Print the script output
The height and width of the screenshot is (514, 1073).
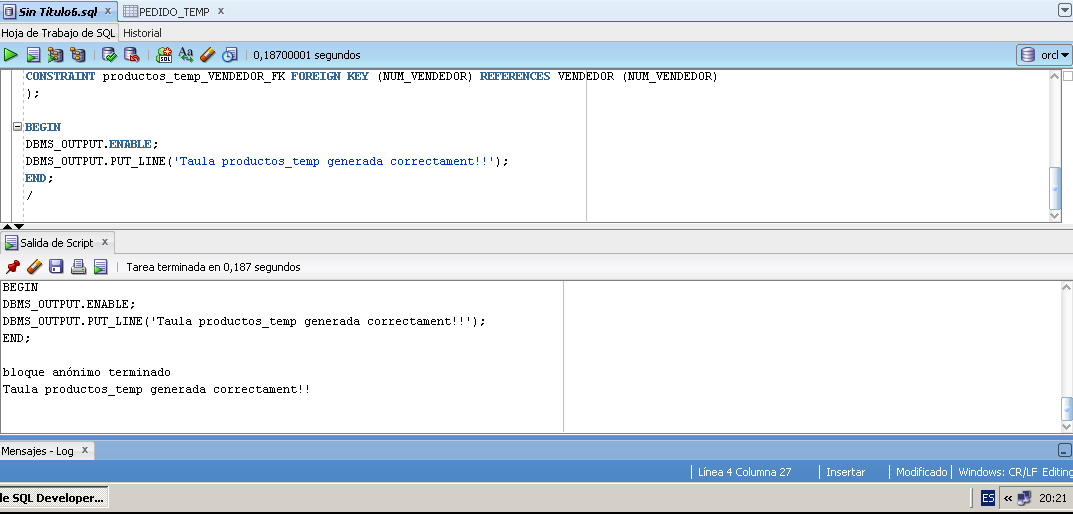79,267
